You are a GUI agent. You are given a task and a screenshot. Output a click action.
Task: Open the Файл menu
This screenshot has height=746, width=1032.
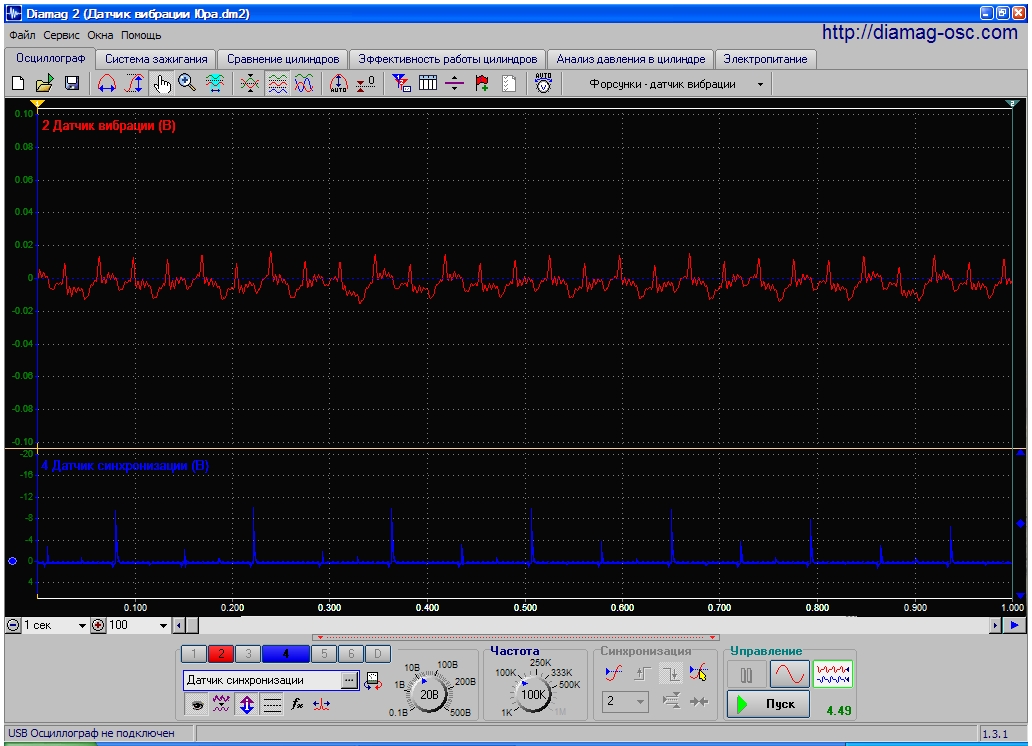(22, 36)
